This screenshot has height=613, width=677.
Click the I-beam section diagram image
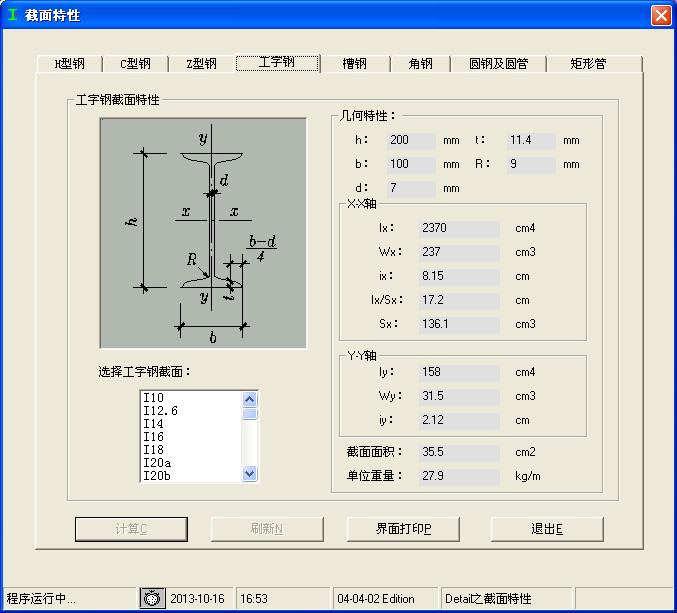tap(203, 233)
